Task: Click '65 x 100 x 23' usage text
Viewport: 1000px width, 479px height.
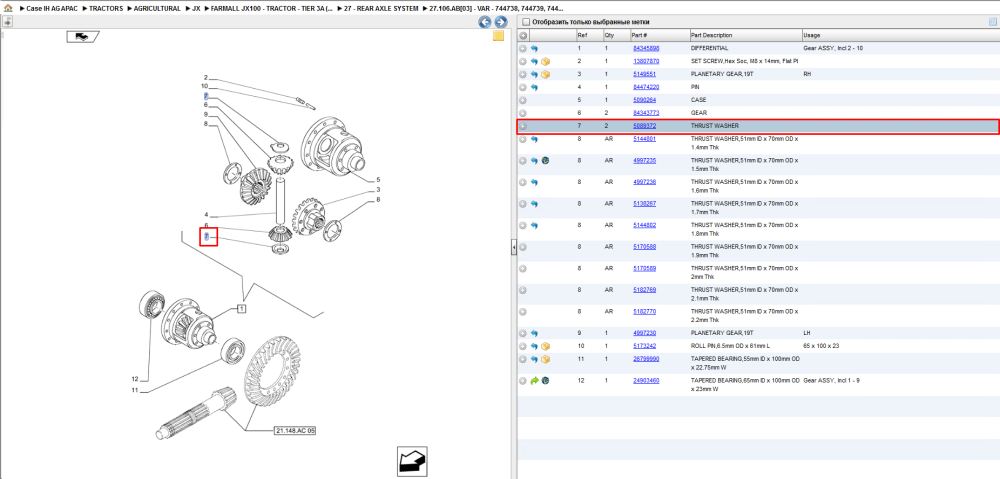Action: tap(820, 346)
